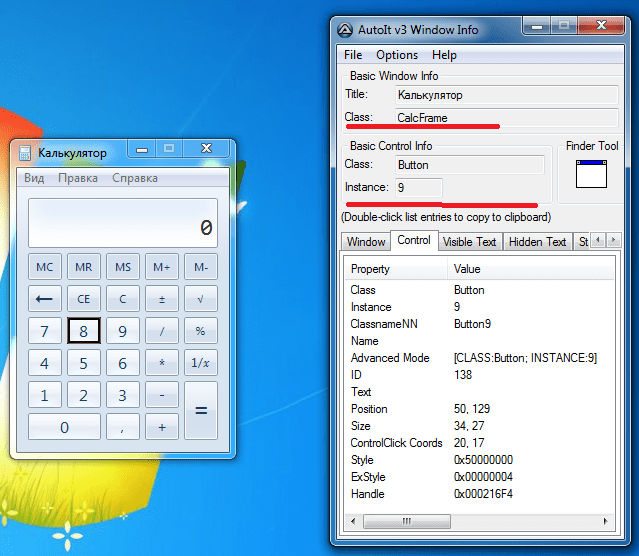Click the CE button in calculator
The height and width of the screenshot is (556, 639).
[x=84, y=299]
